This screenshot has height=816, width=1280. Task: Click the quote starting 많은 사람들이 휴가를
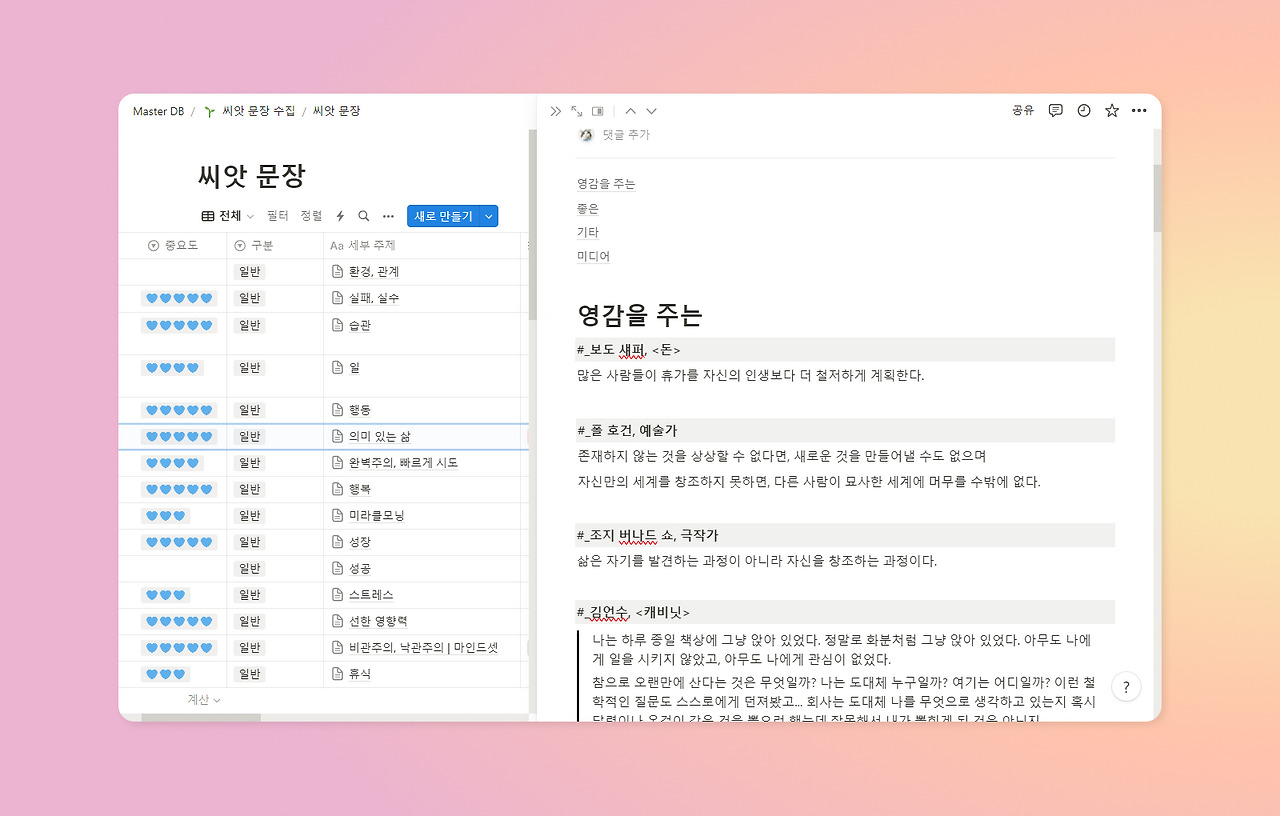point(751,376)
